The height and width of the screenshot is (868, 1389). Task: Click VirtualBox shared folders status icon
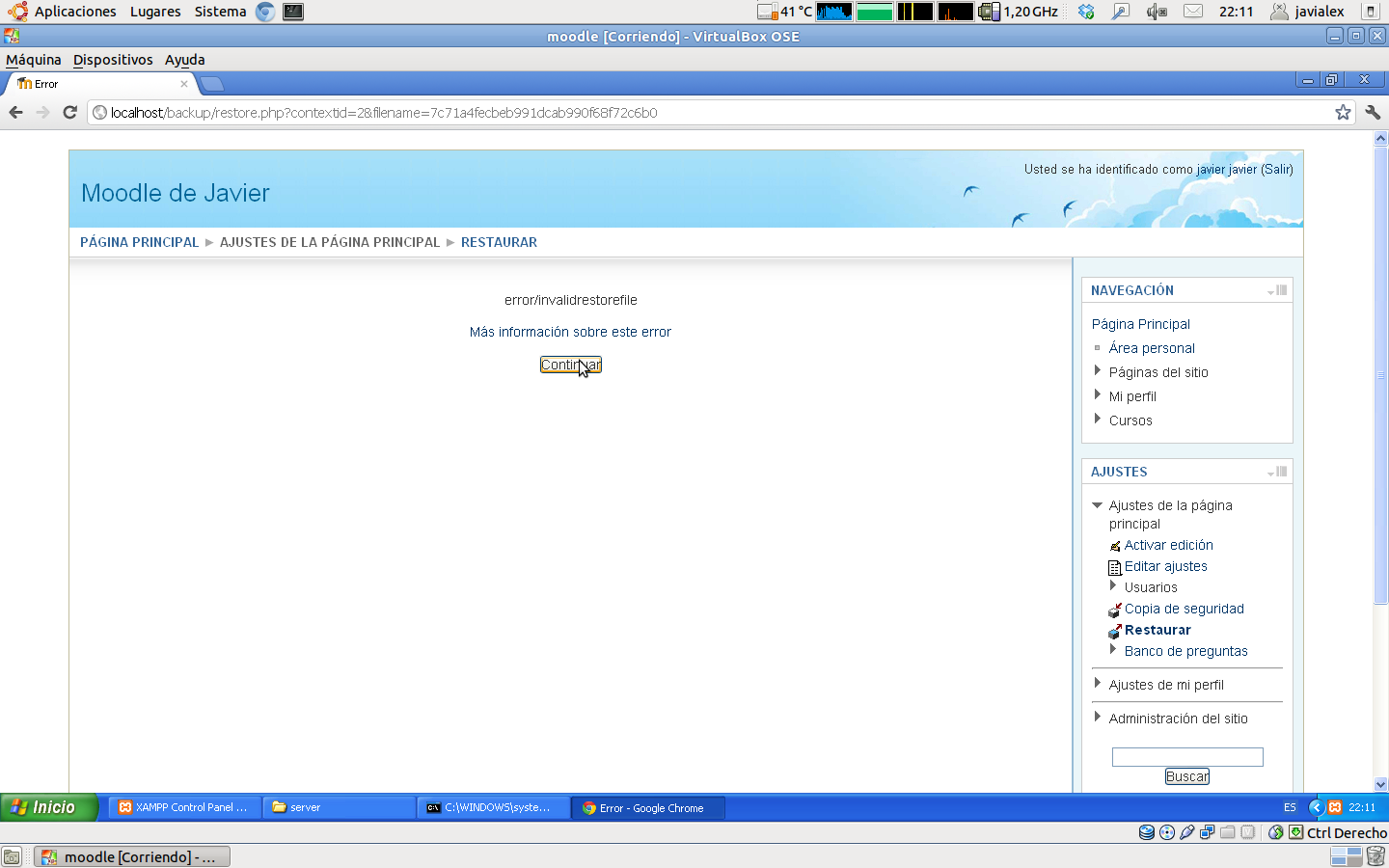pyautogui.click(x=1228, y=832)
